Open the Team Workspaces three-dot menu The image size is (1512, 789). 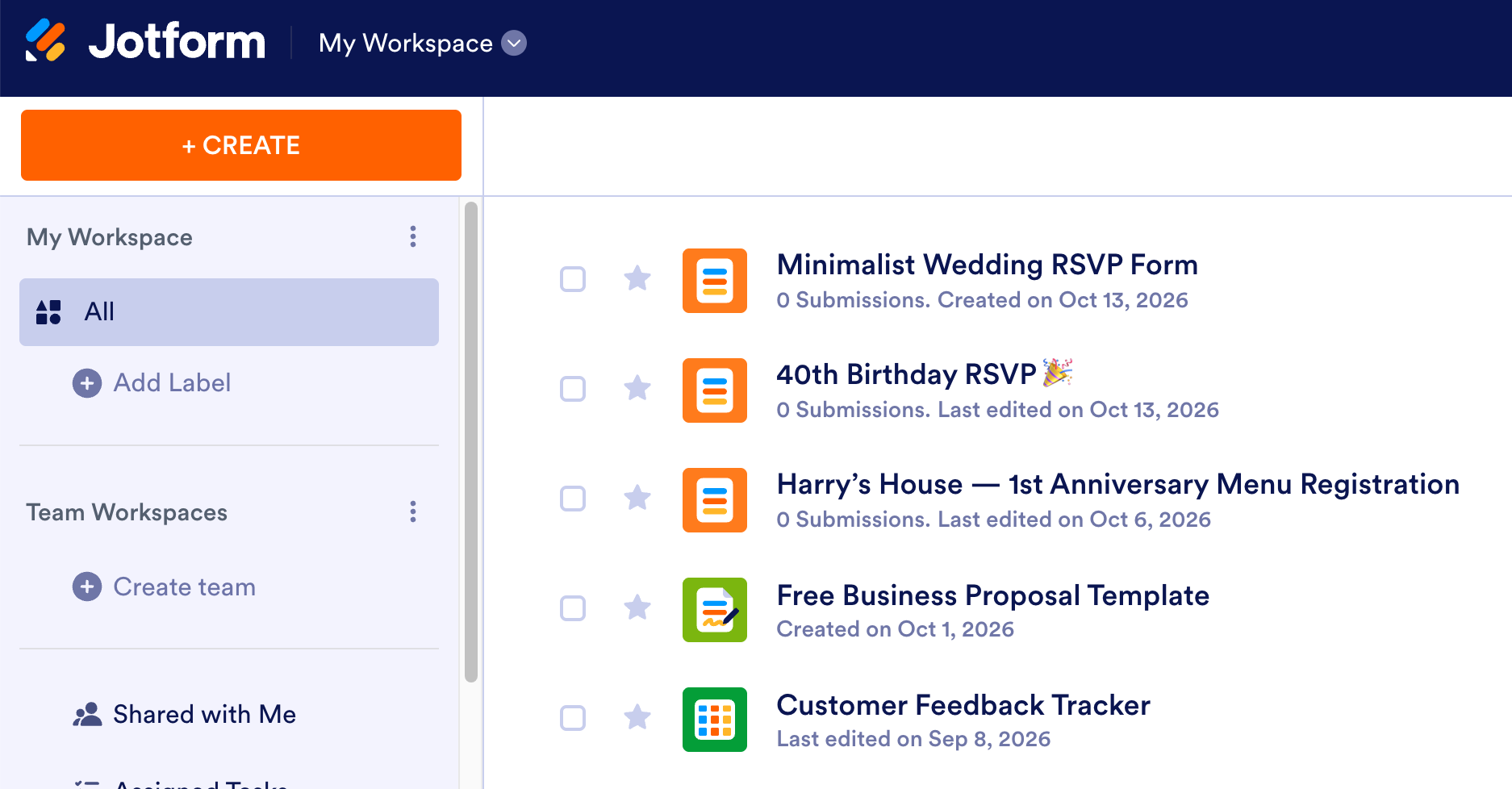[x=413, y=511]
